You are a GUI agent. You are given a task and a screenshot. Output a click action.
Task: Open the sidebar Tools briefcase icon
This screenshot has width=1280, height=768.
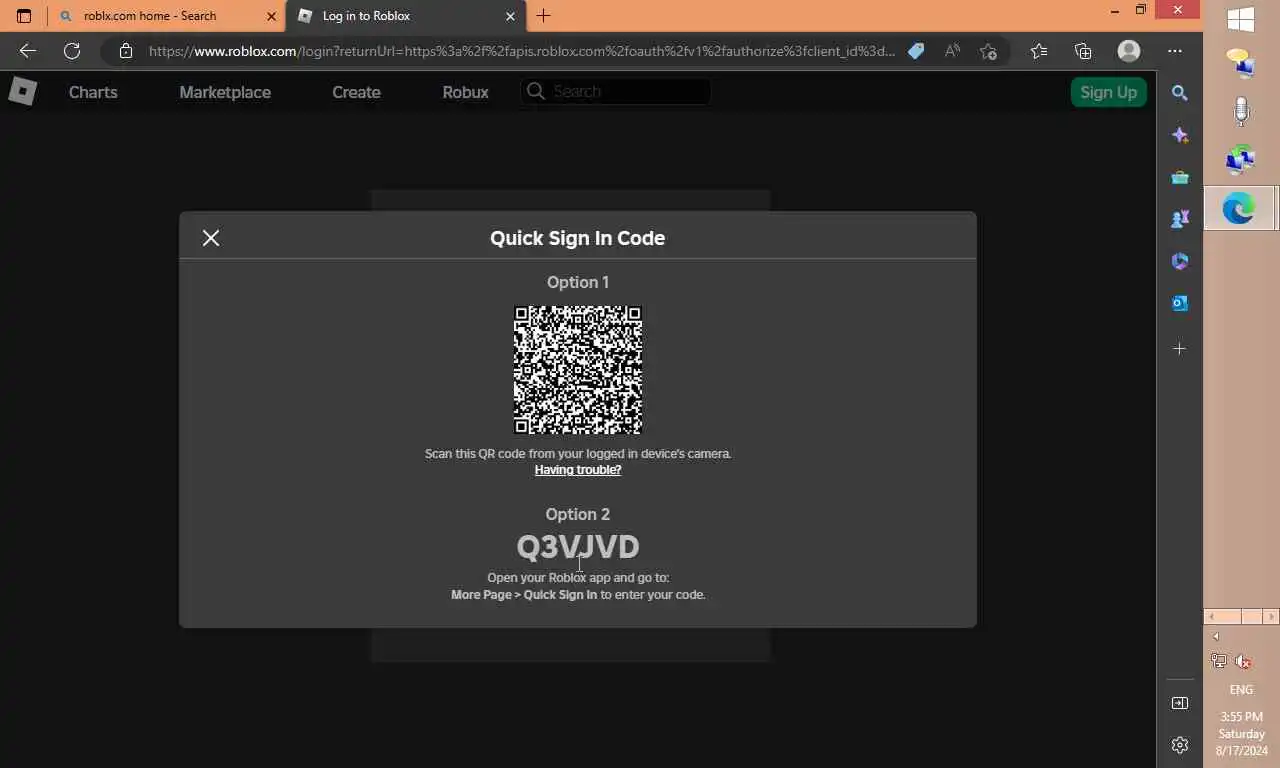pos(1180,177)
